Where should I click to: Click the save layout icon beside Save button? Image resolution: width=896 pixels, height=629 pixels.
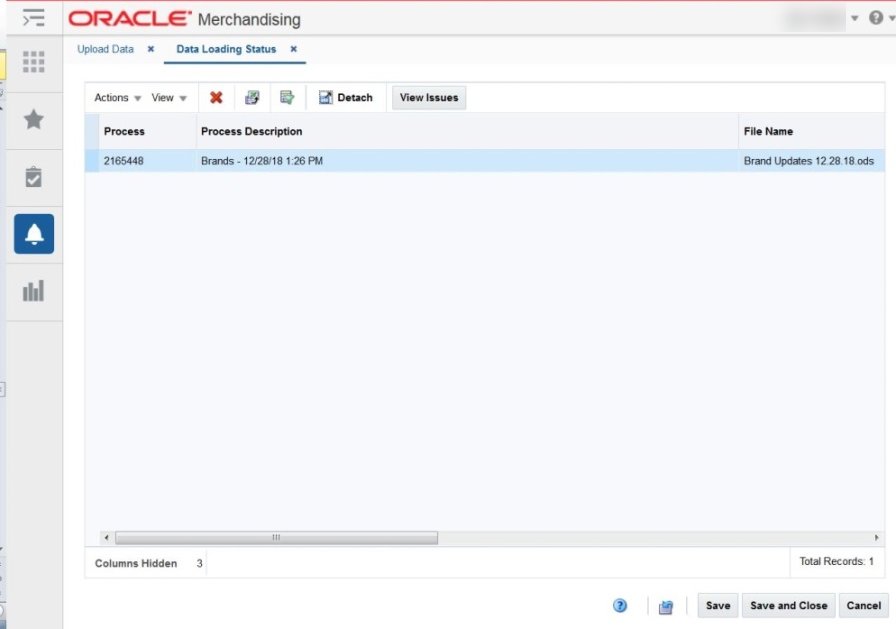coord(666,607)
